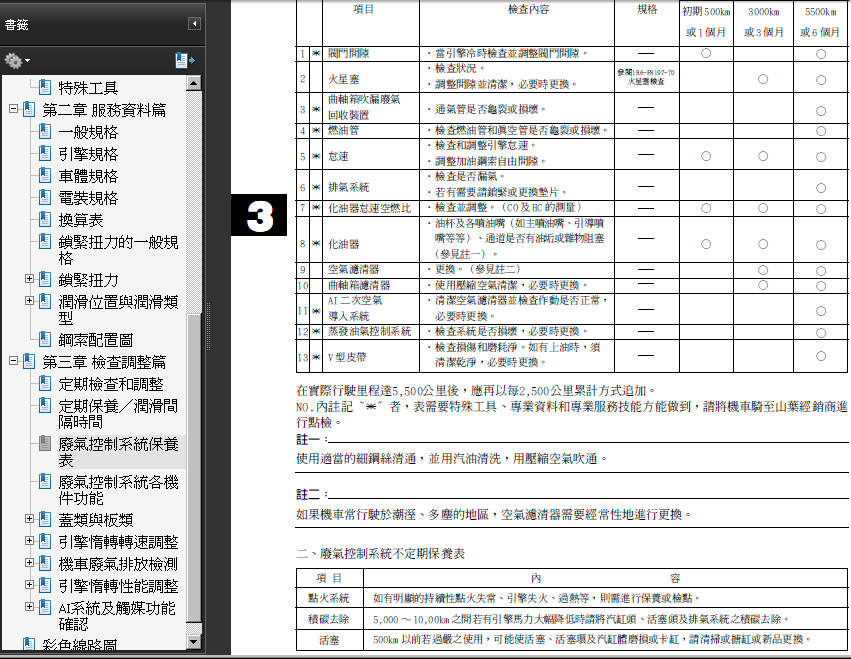
Task: Open the 引擎規格 bookmark
Action: tap(88, 154)
